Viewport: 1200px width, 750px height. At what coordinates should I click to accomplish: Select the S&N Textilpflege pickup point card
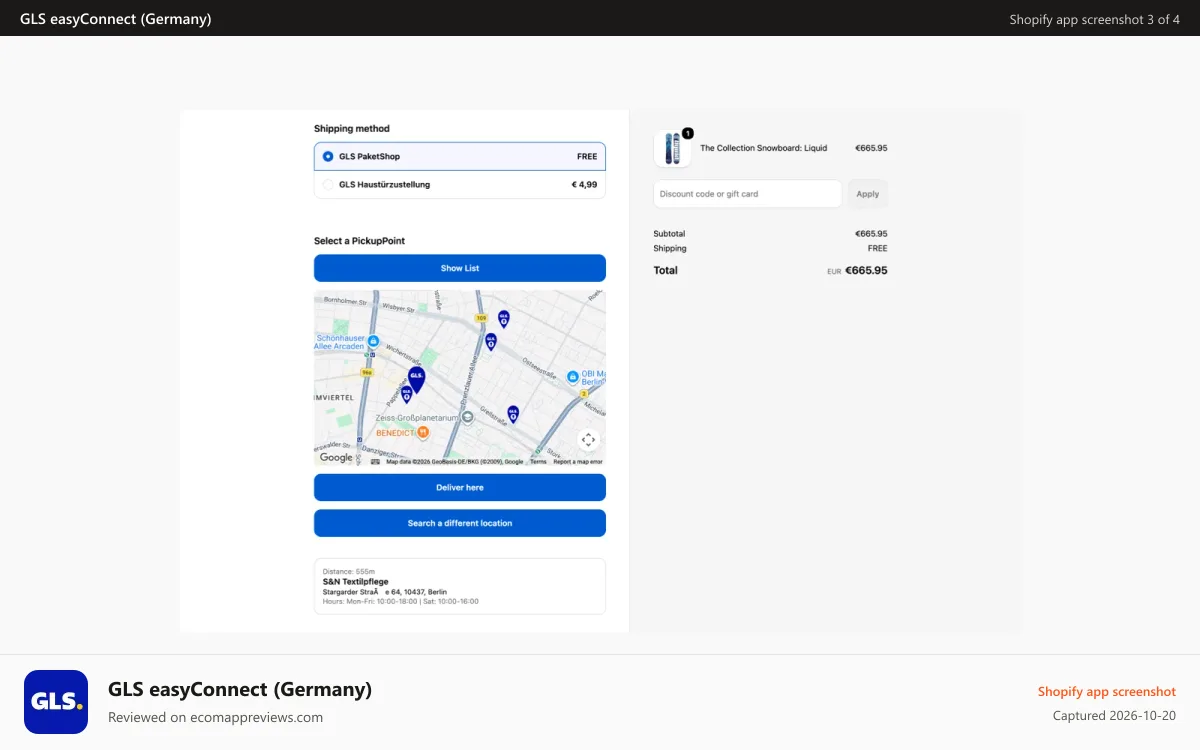[x=460, y=586]
